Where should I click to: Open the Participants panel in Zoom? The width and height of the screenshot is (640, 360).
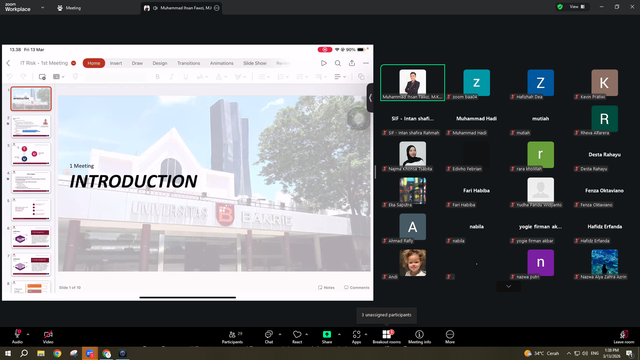[x=232, y=337]
